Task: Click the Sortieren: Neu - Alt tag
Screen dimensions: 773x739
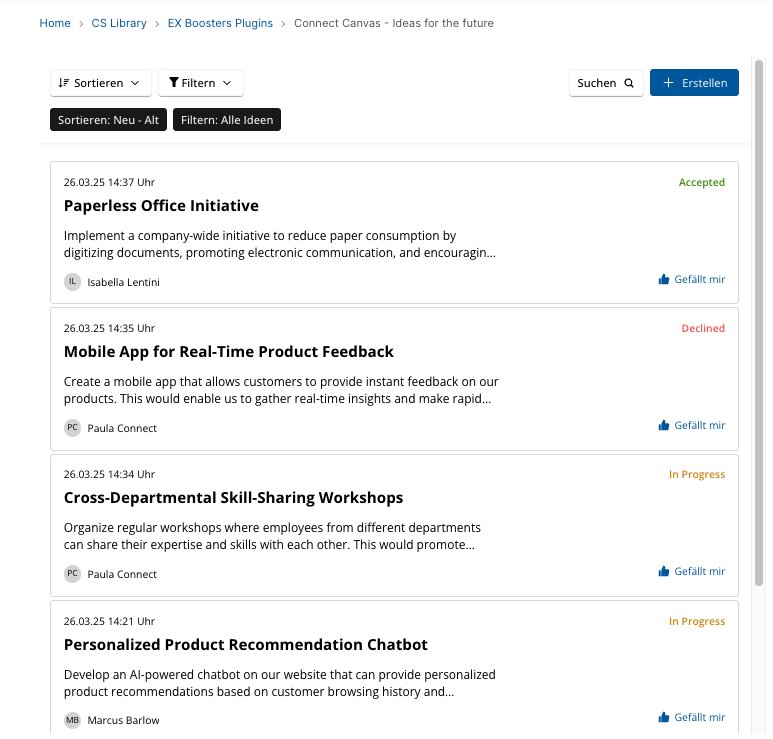Action: [108, 120]
